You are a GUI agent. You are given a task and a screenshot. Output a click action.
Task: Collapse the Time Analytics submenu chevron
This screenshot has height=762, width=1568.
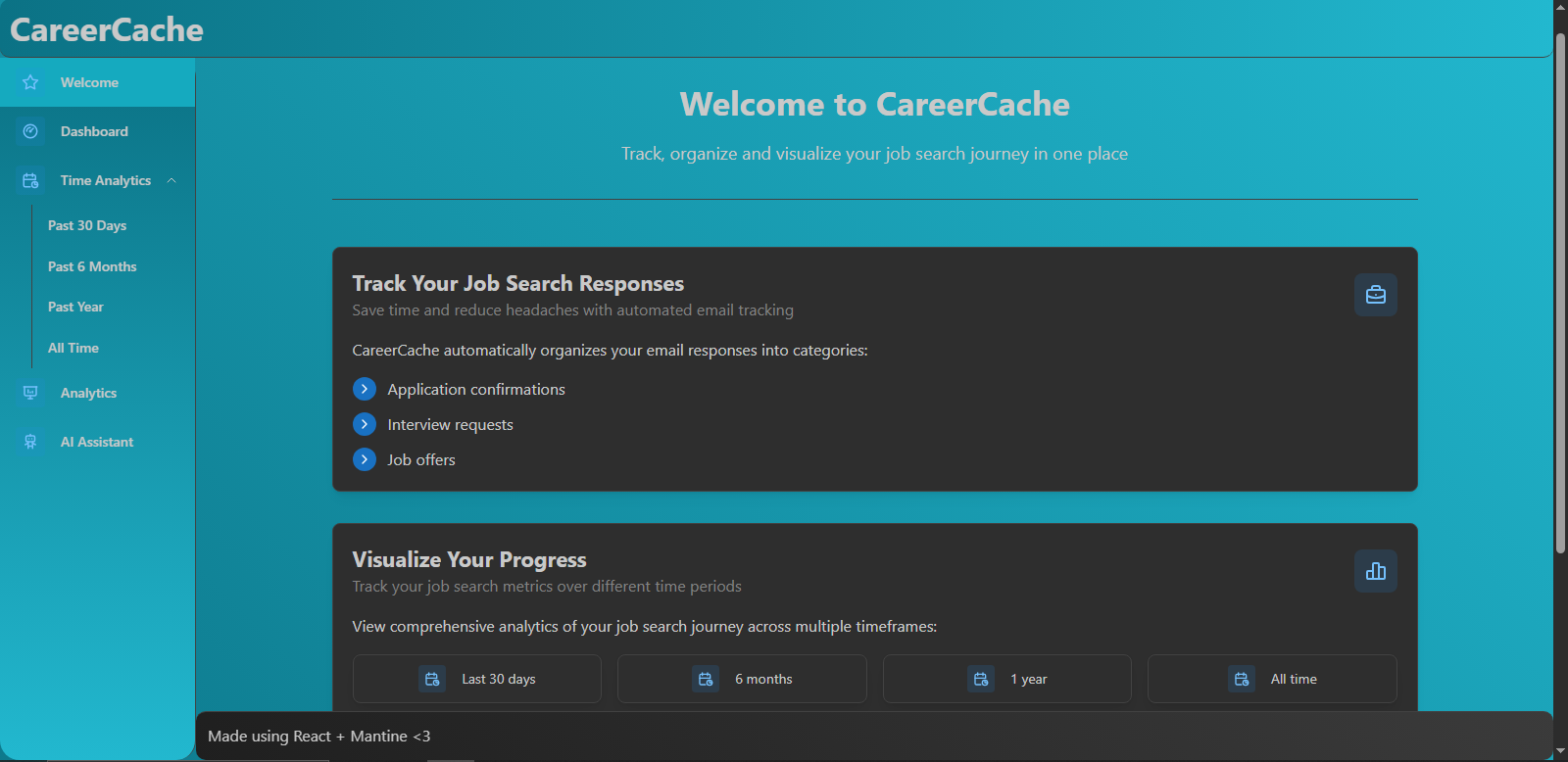tap(171, 180)
